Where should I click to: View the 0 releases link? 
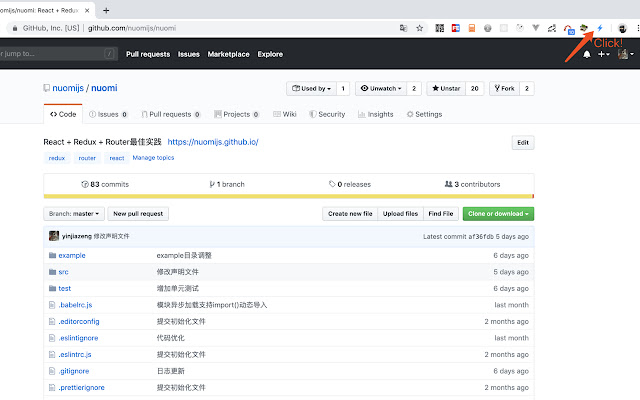point(350,184)
